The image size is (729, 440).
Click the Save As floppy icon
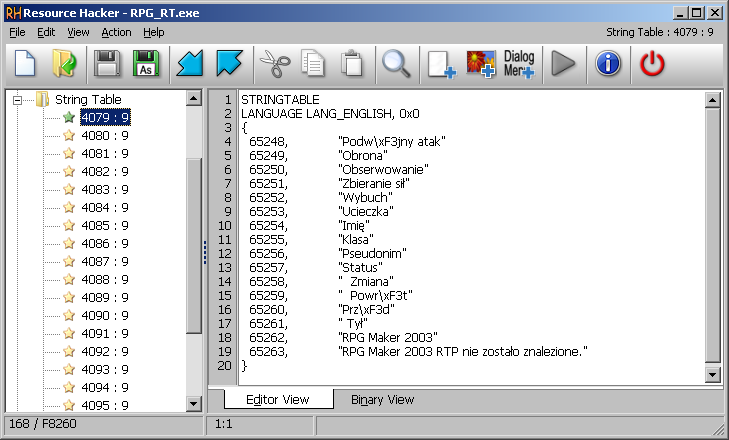coord(146,64)
